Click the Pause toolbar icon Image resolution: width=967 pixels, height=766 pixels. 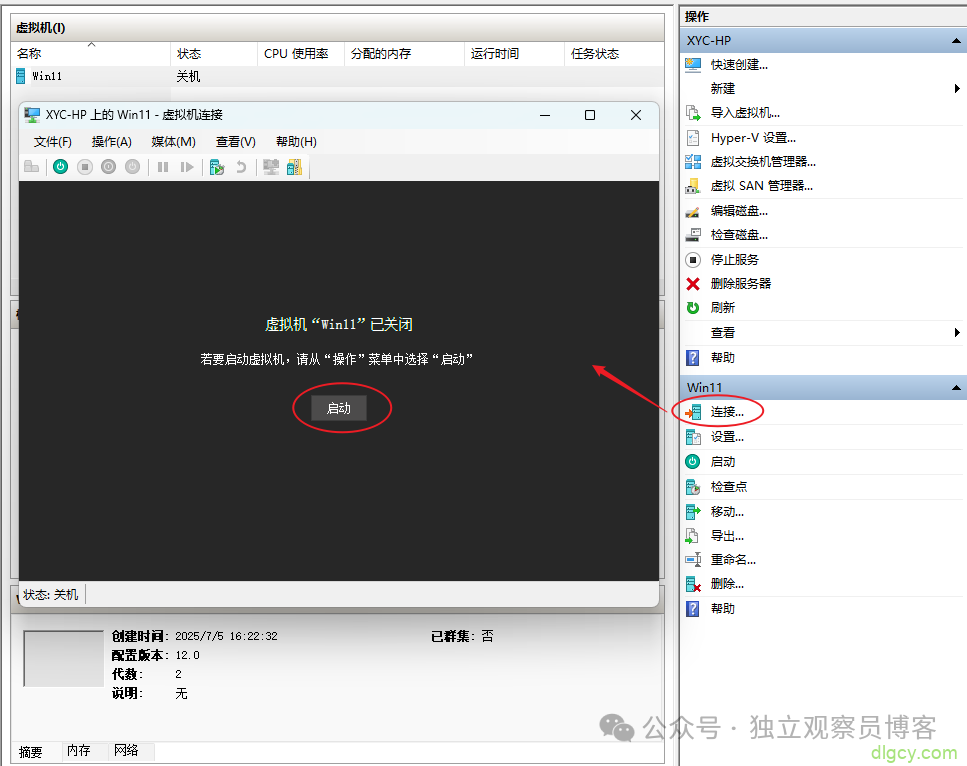pyautogui.click(x=163, y=166)
